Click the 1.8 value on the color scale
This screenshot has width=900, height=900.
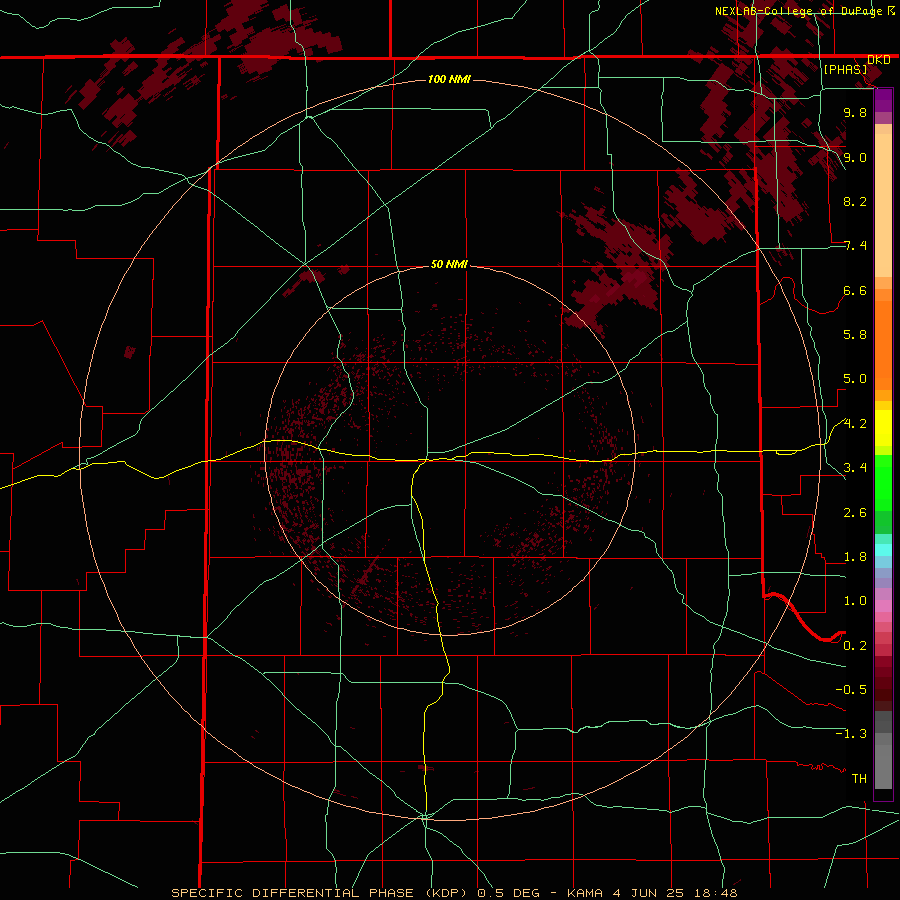(855, 557)
